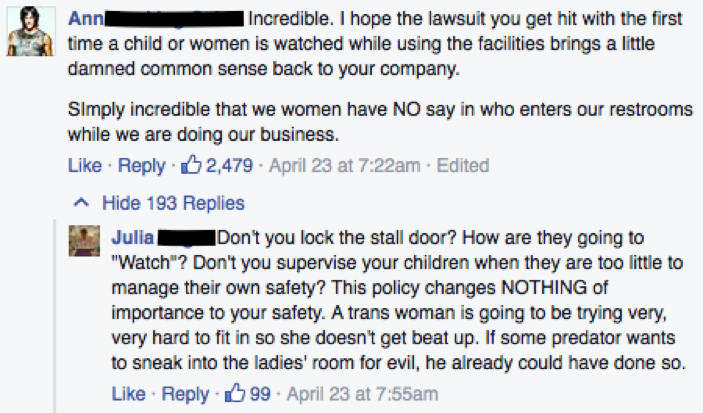Like Julia's reply comment
The width and height of the screenshot is (703, 413).
tap(128, 394)
